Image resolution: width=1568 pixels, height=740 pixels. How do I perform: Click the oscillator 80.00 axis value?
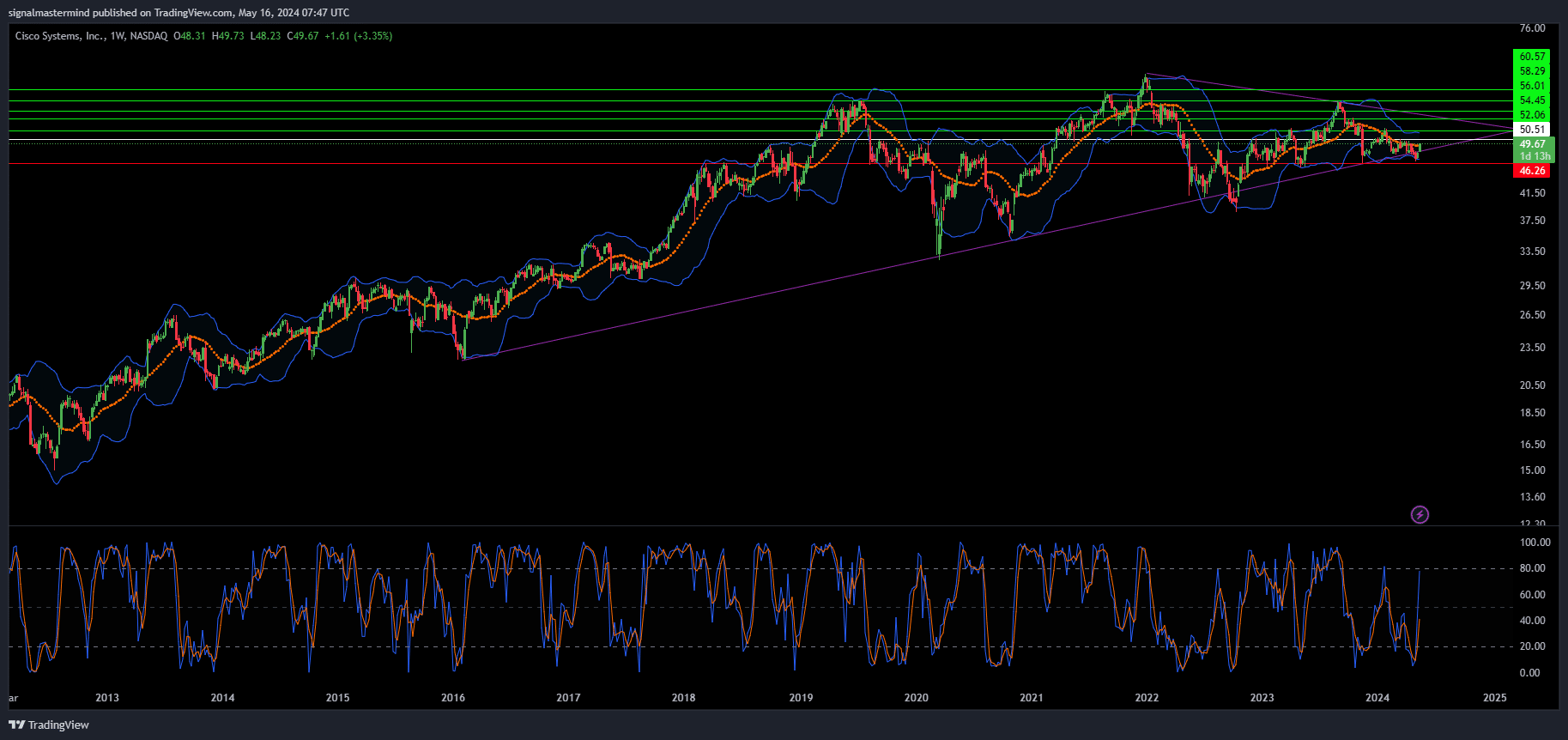(x=1532, y=568)
